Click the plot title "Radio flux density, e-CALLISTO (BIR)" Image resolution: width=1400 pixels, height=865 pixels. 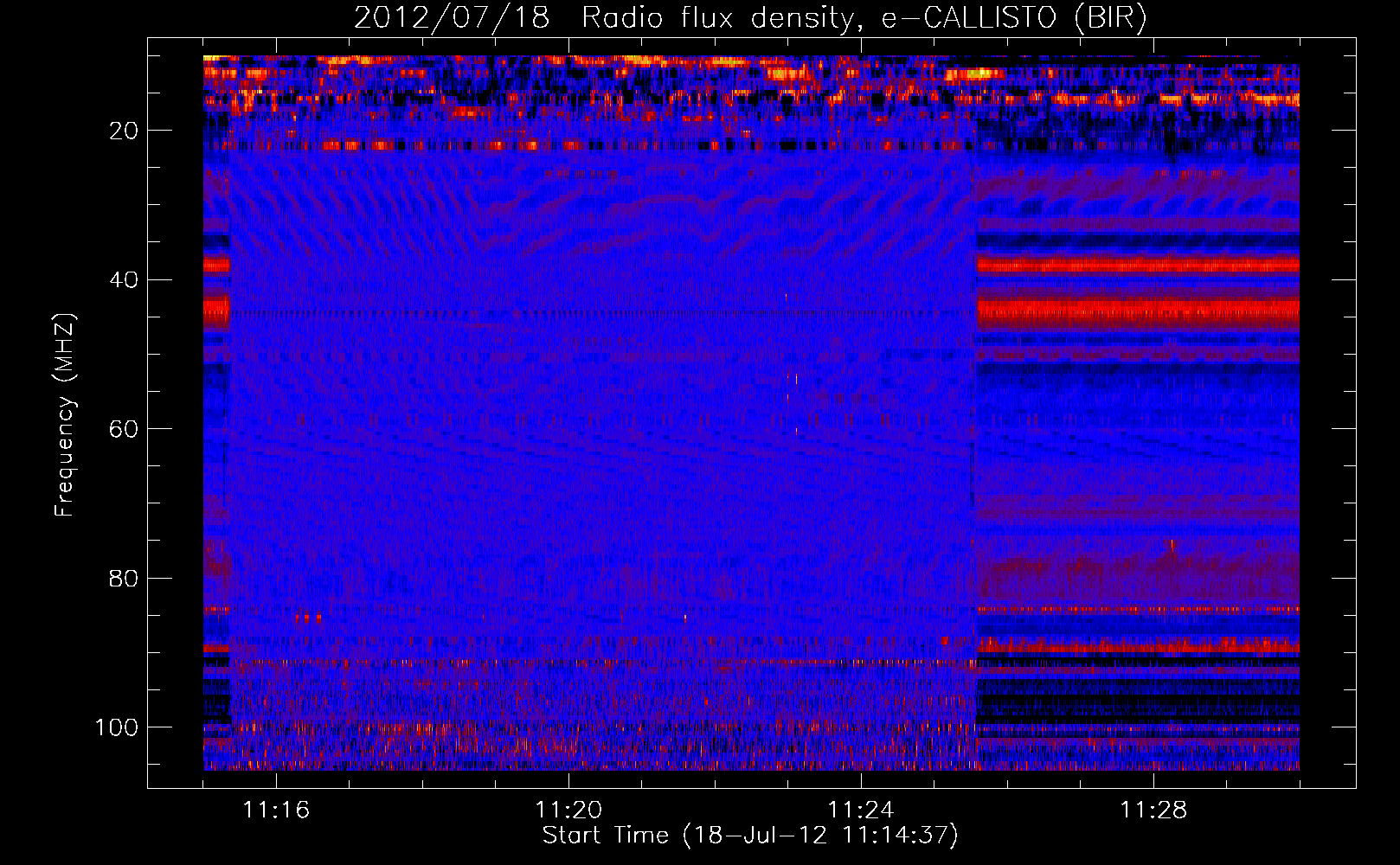pos(864,18)
